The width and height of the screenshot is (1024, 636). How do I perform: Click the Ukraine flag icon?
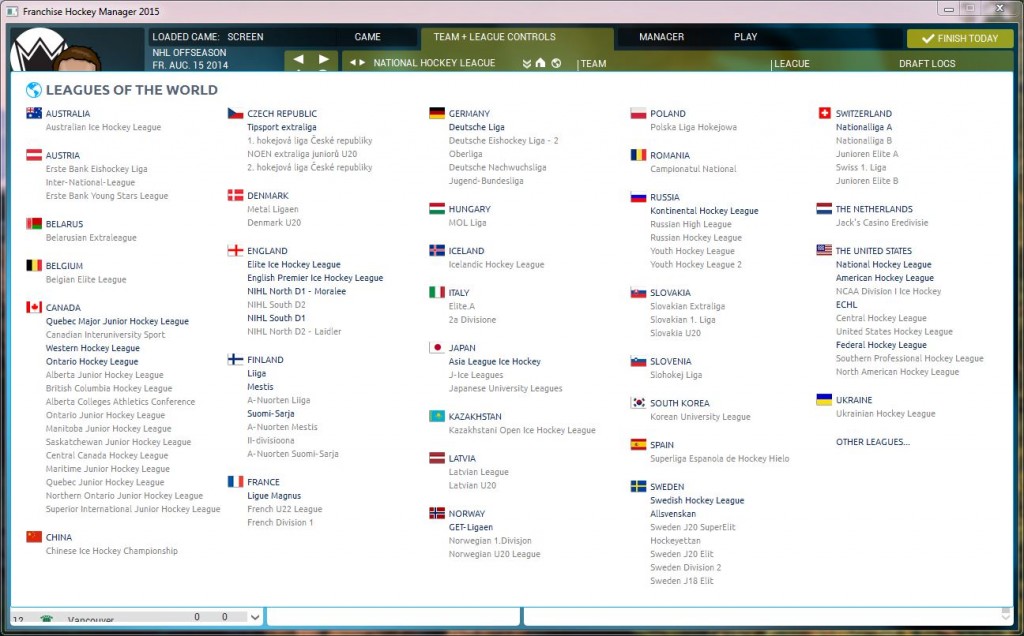[824, 400]
